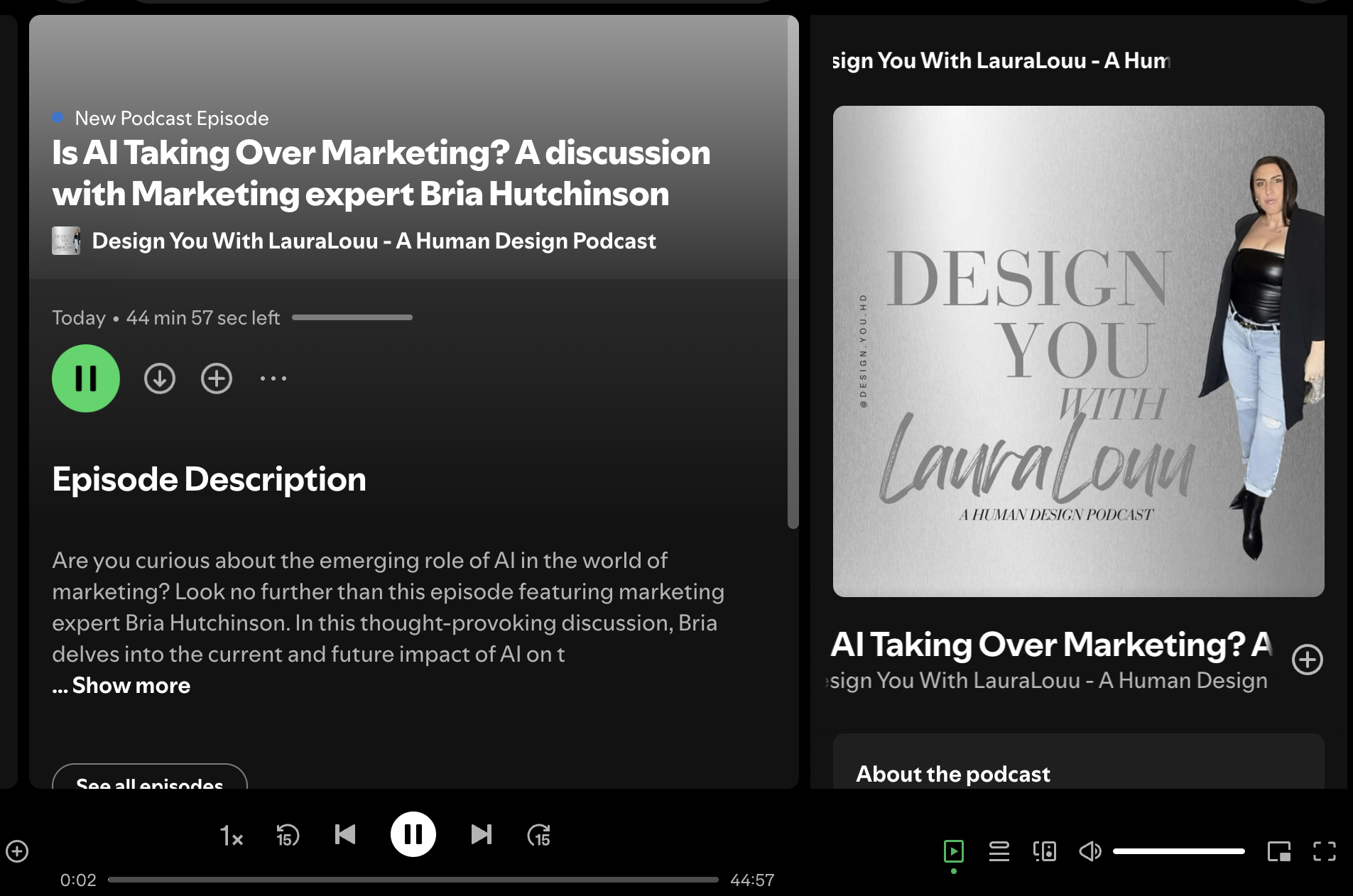1353x896 pixels.
Task: Click the See all episodes button
Action: (x=150, y=777)
